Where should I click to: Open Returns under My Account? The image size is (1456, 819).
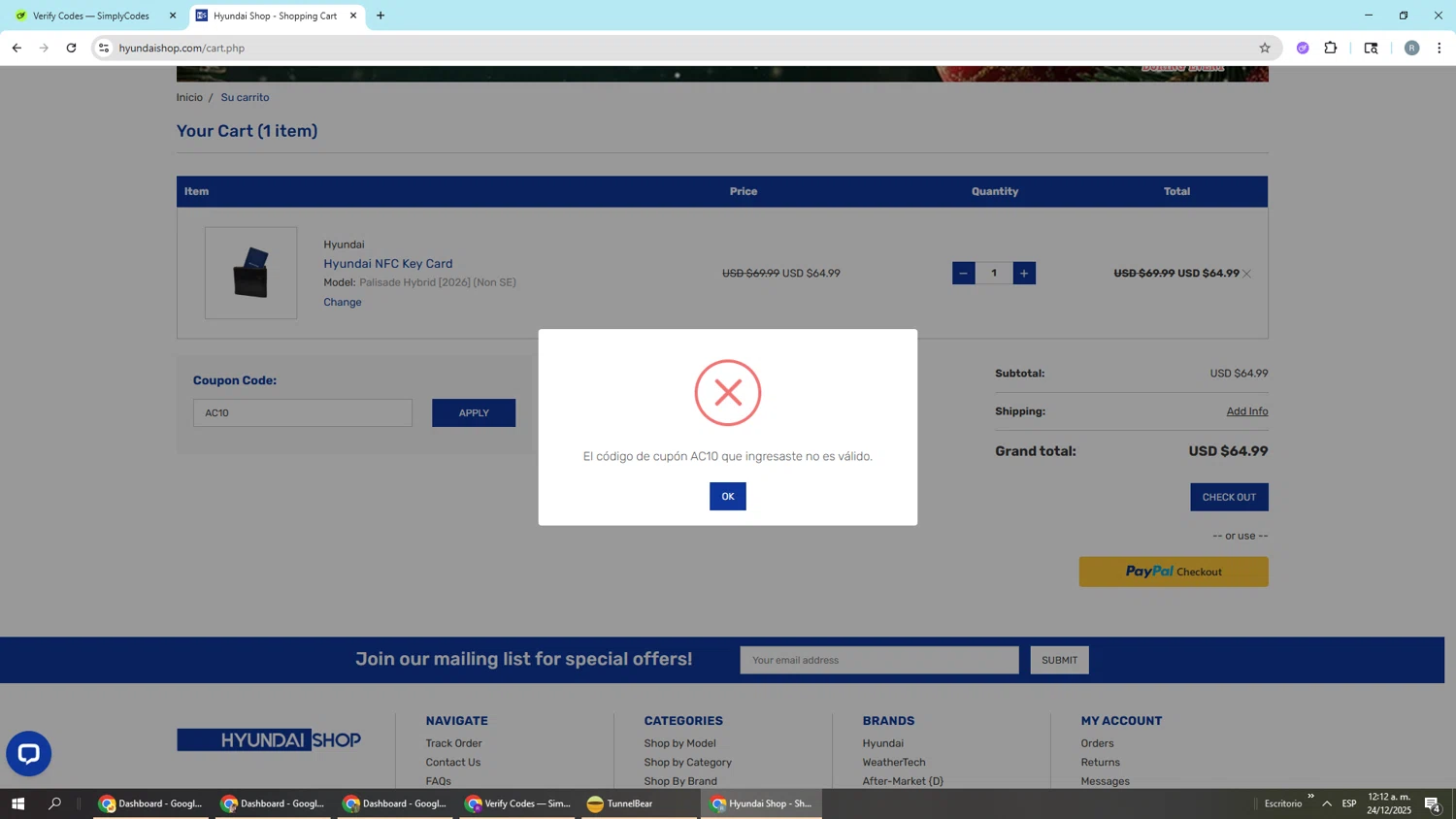1100,762
